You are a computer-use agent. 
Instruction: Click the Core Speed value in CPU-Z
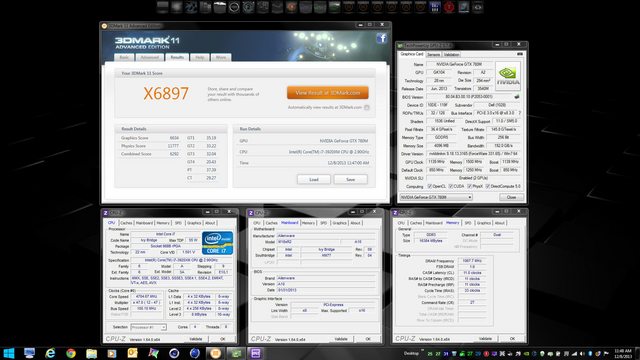pos(147,297)
